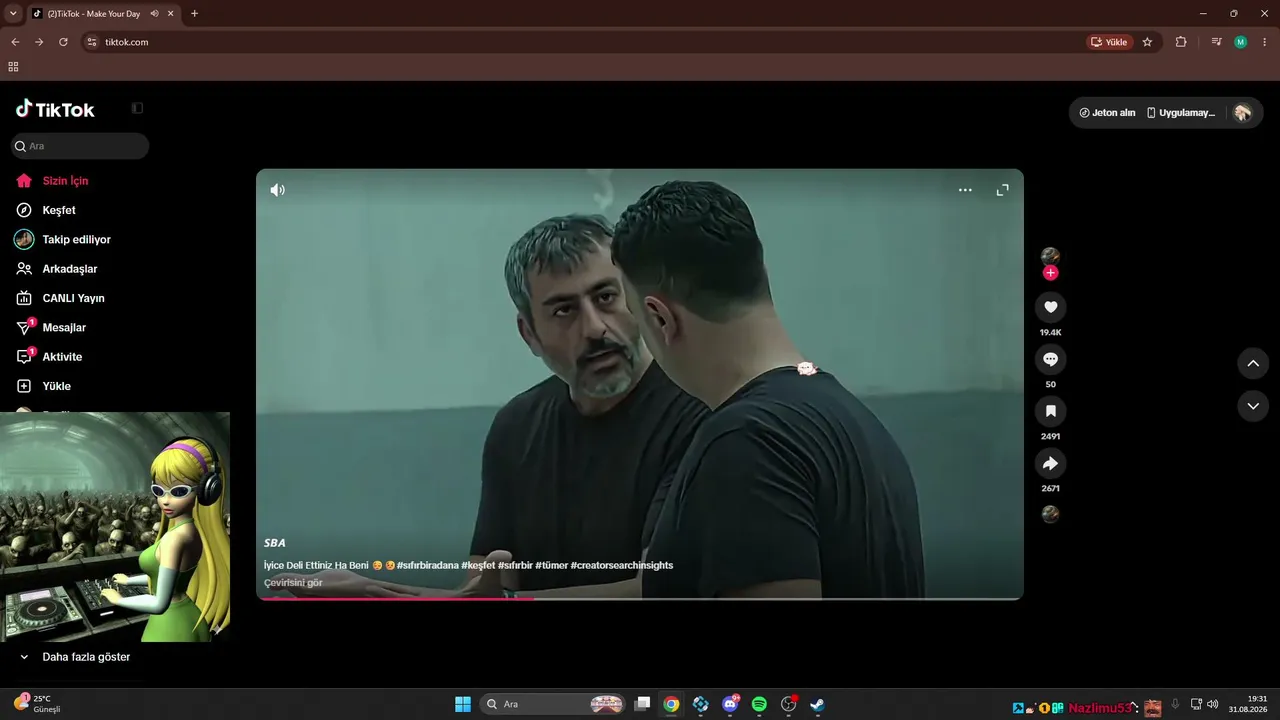View site information for tiktok.com

tap(92, 42)
